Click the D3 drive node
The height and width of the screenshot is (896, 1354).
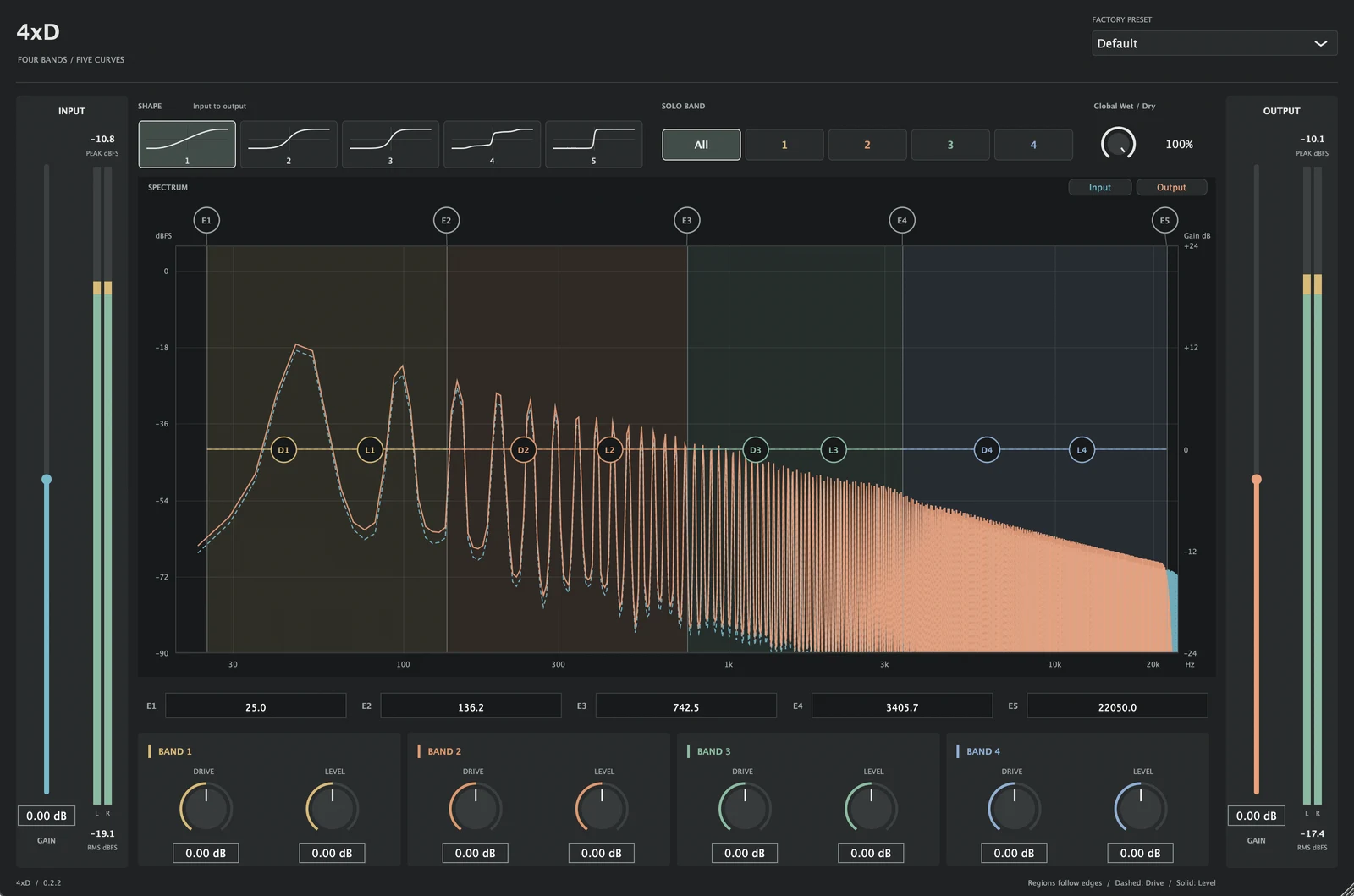pos(756,450)
